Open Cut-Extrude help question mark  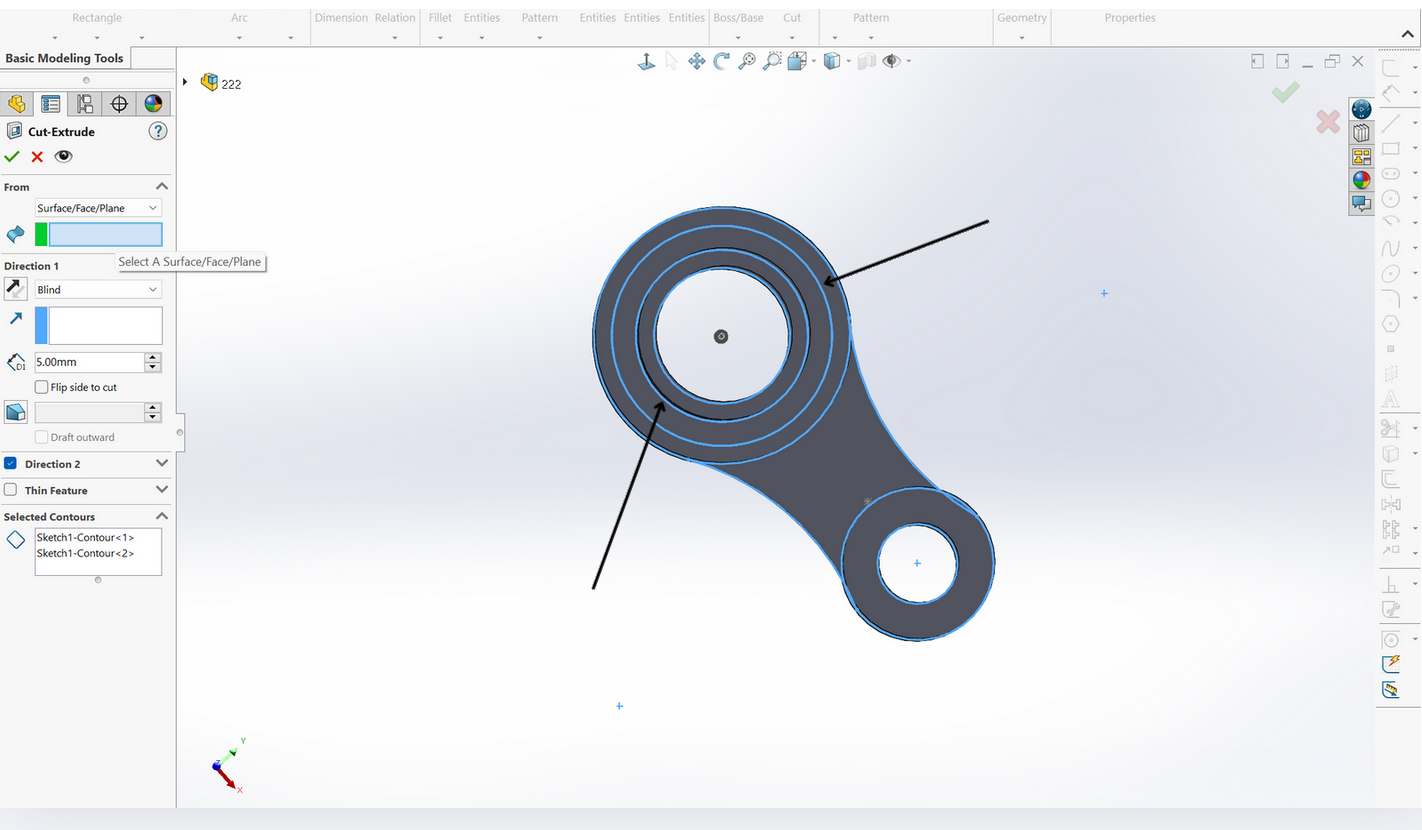157,131
